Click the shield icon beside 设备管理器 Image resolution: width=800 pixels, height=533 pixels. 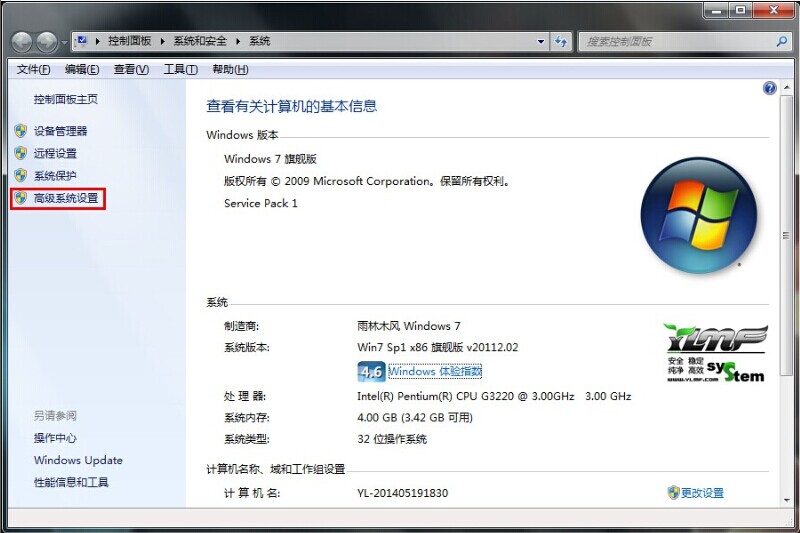pyautogui.click(x=20, y=131)
